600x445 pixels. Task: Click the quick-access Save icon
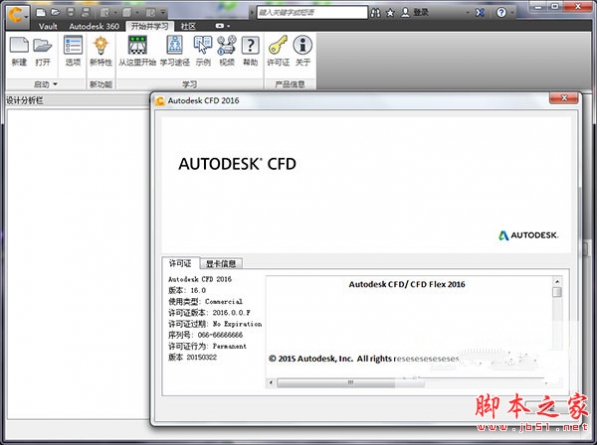click(71, 13)
